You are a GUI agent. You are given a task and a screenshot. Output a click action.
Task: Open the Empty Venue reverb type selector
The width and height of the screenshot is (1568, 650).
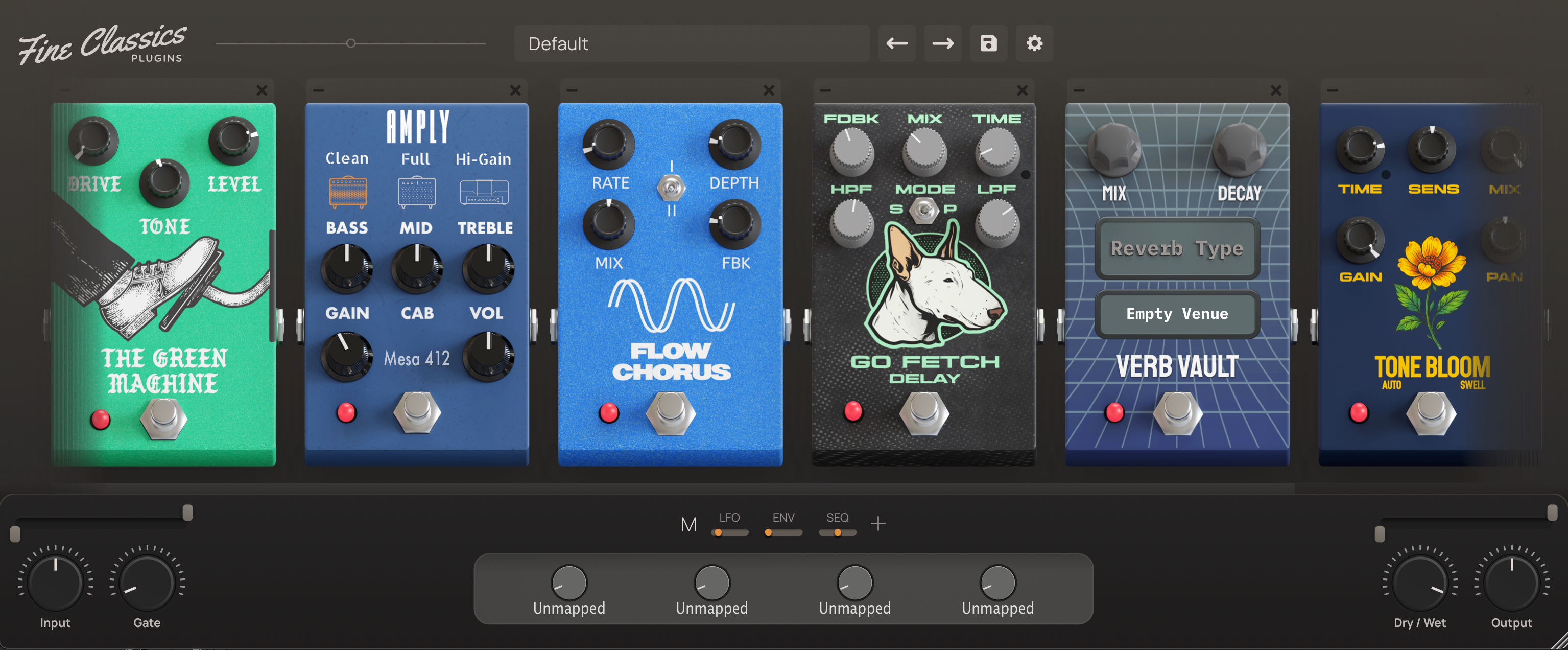tap(1177, 314)
